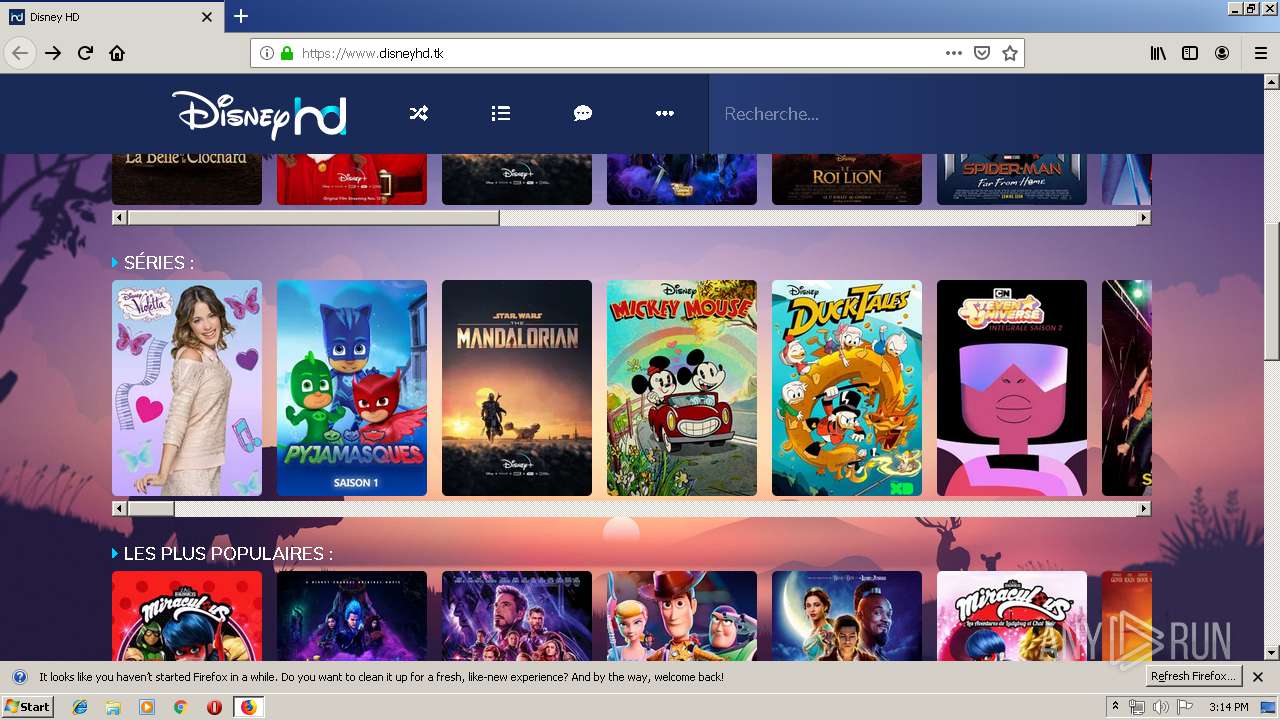This screenshot has width=1280, height=720.
Task: Click the Séries horizontal scrollbar left arrow
Action: (x=119, y=509)
